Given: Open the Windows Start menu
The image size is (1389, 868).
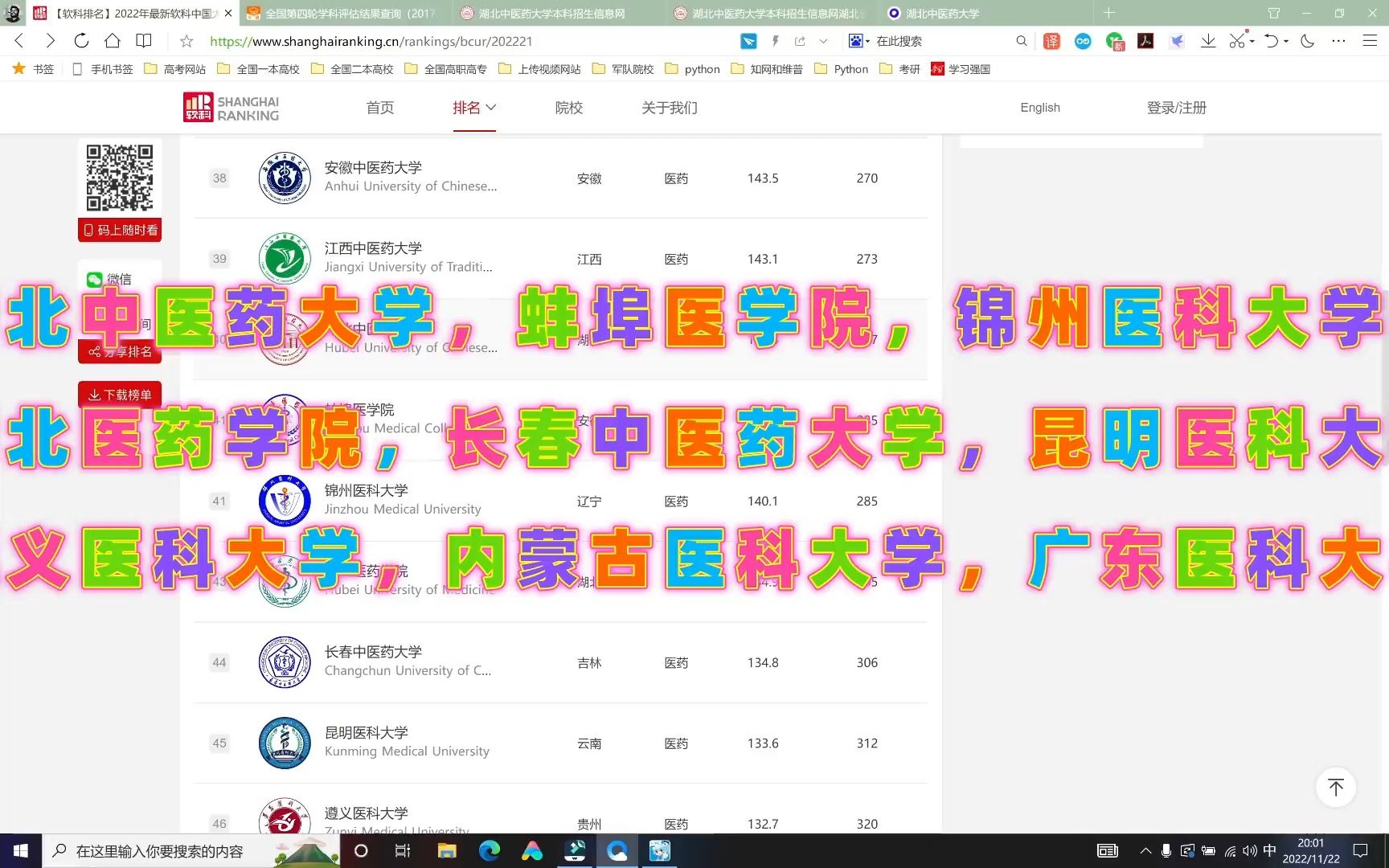Looking at the screenshot, I should (x=21, y=850).
